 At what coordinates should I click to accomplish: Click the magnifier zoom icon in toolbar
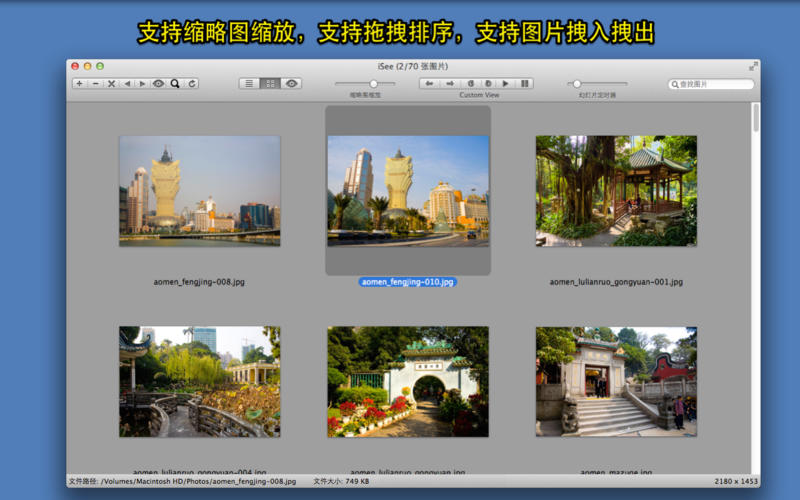coord(175,84)
